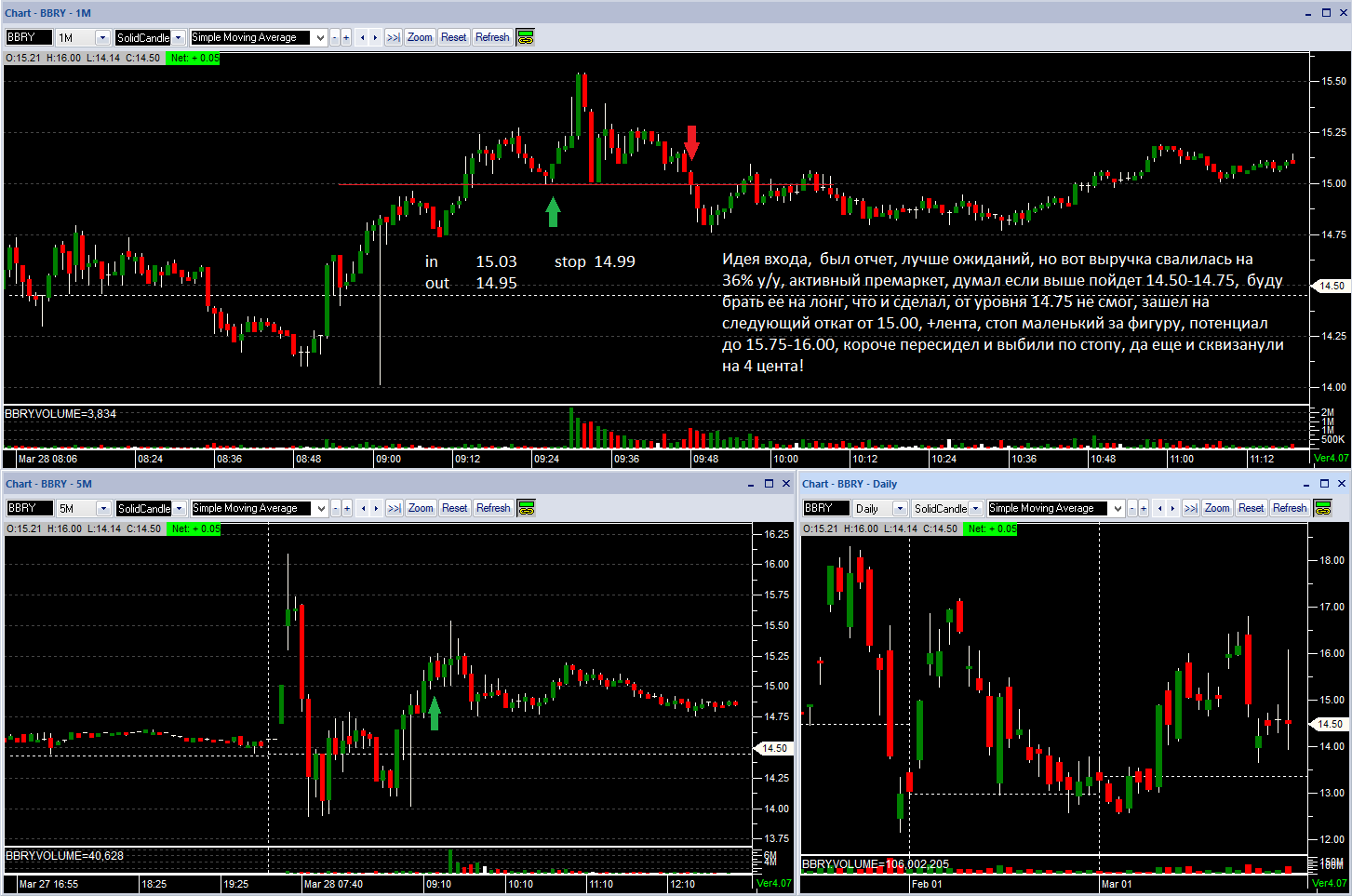Viewport: 1352px width, 896px height.
Task: Click Reset button in 1M chart
Action: click(454, 37)
